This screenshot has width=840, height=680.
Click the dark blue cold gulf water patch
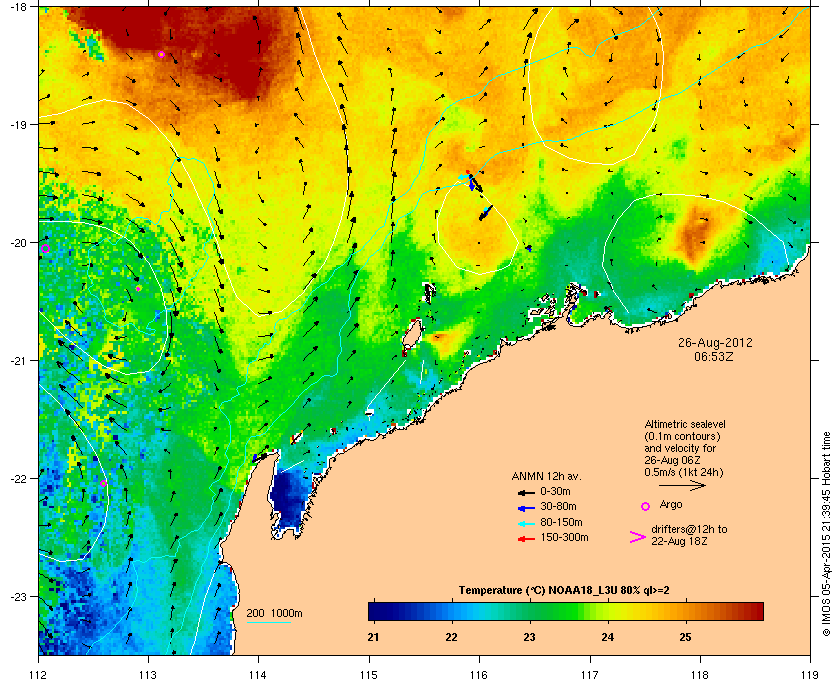[x=289, y=498]
